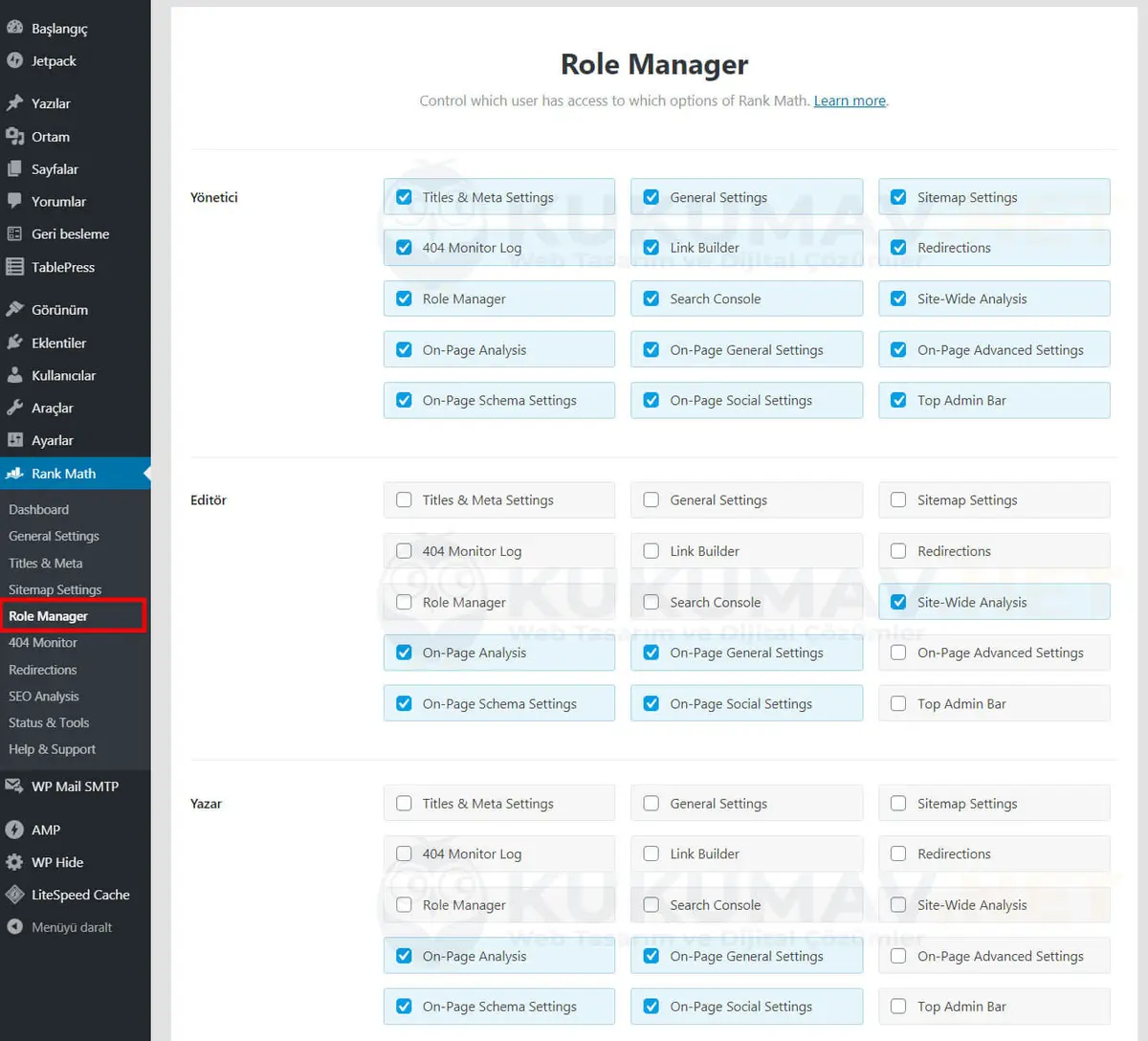
Task: Click the Sayfalar pages icon
Action: 14,169
